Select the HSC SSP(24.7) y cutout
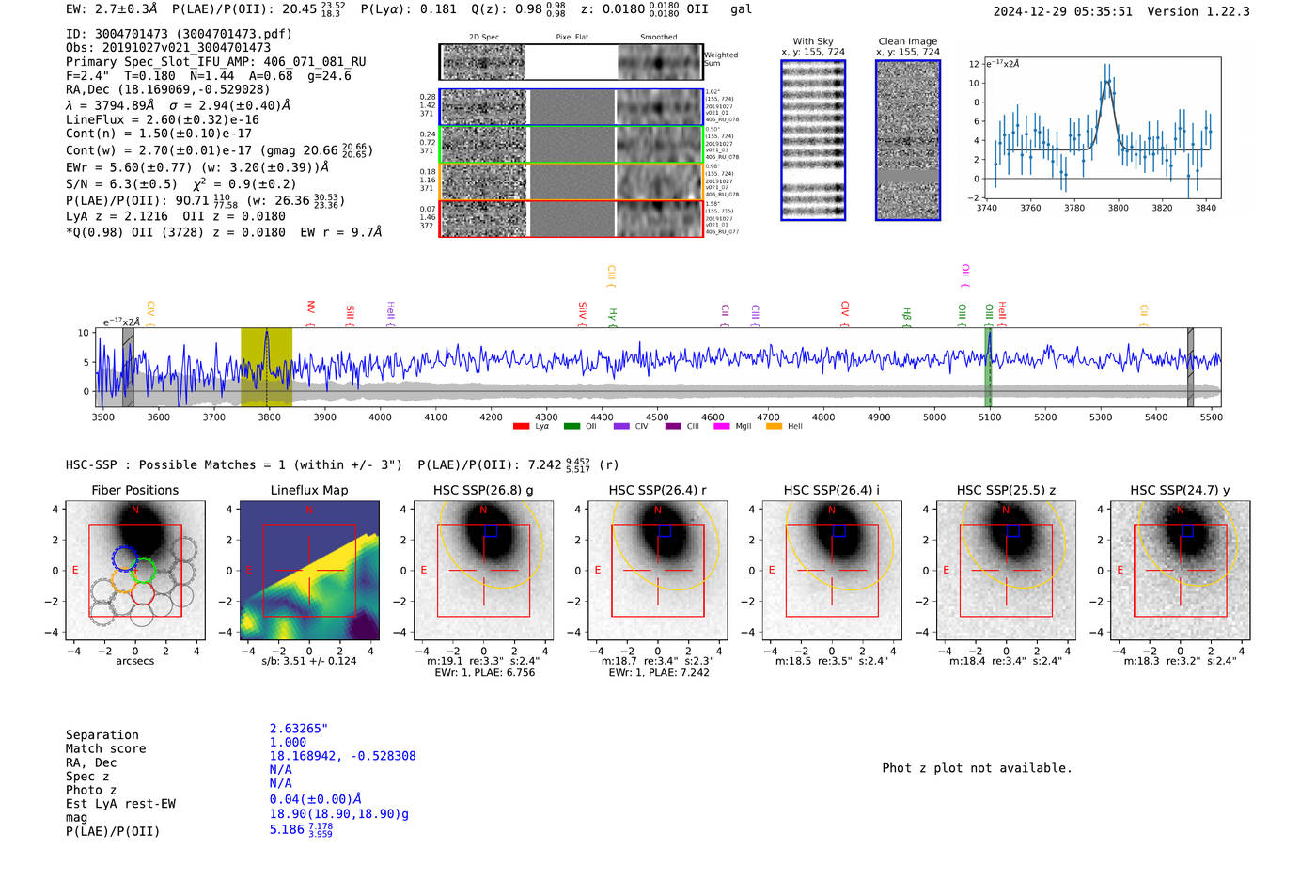 pyautogui.click(x=1181, y=571)
